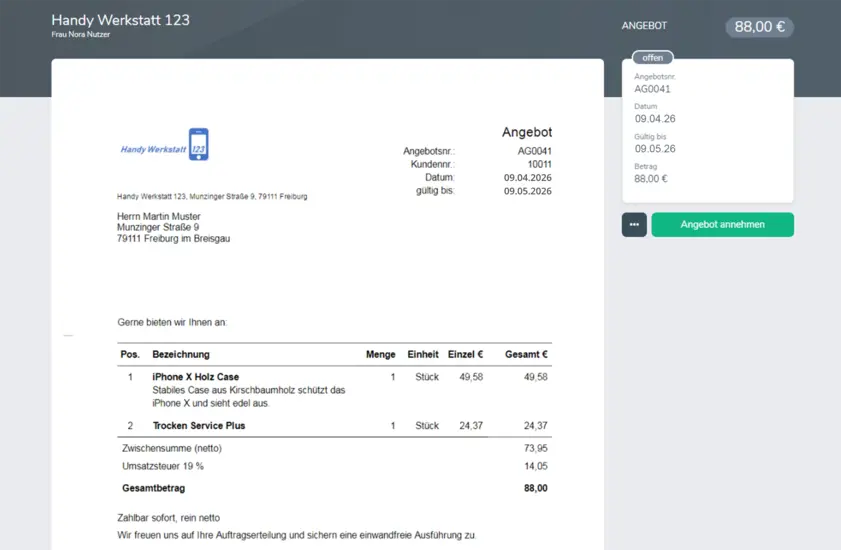The image size is (841, 550).
Task: Click the Angebot annehmen button
Action: pos(722,225)
